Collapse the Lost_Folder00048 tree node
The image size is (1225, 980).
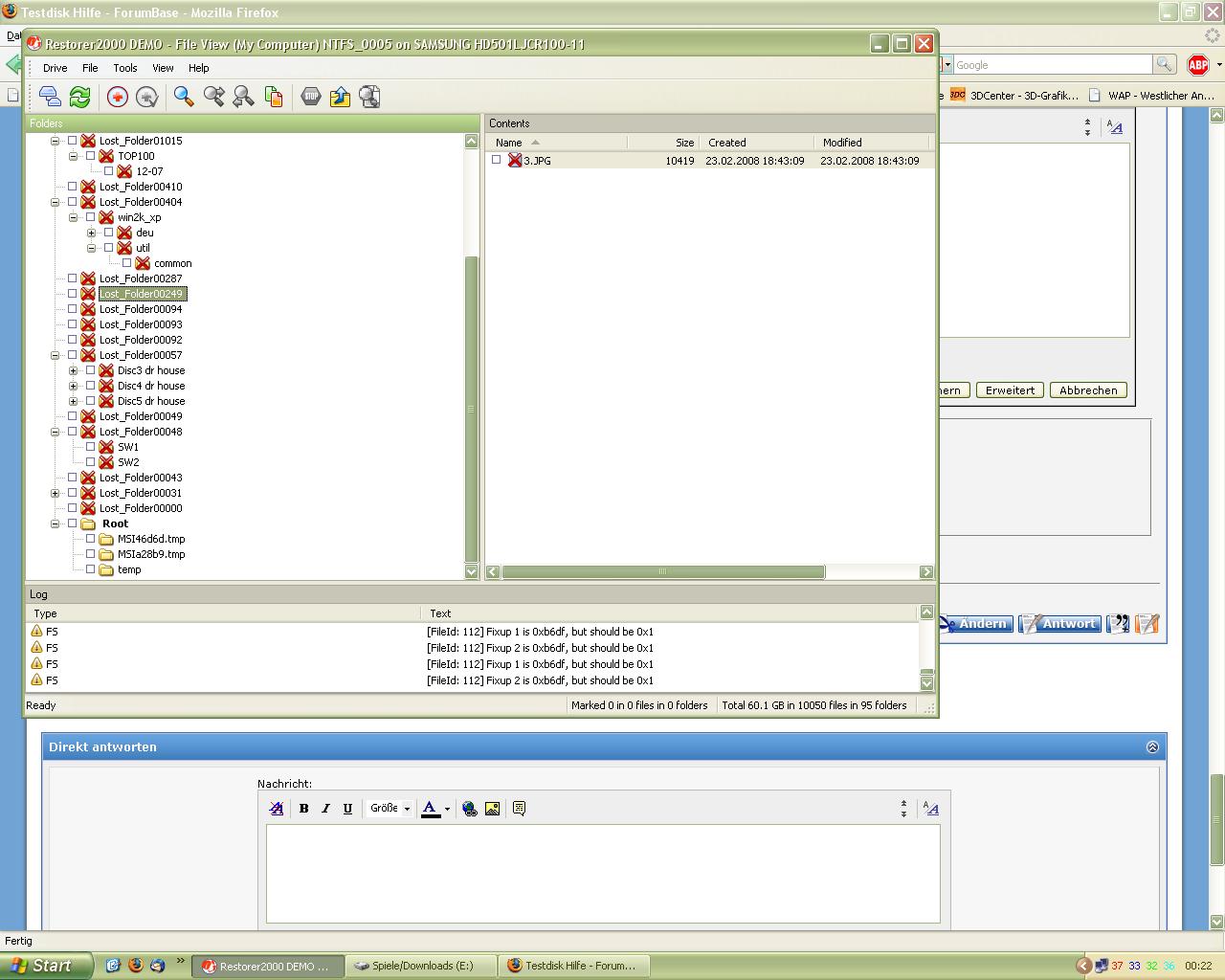tap(55, 432)
